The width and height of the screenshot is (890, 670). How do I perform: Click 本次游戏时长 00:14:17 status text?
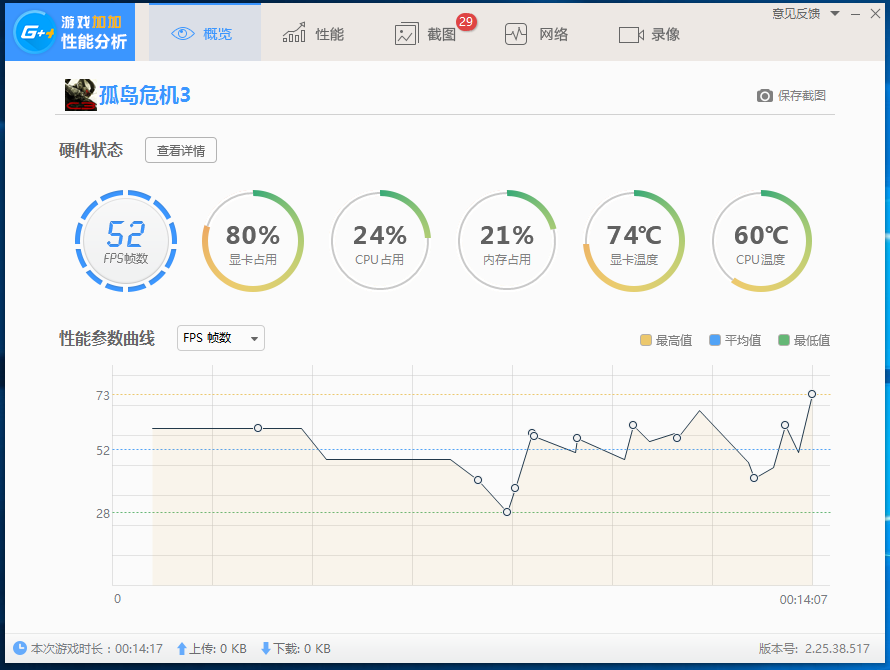96,648
